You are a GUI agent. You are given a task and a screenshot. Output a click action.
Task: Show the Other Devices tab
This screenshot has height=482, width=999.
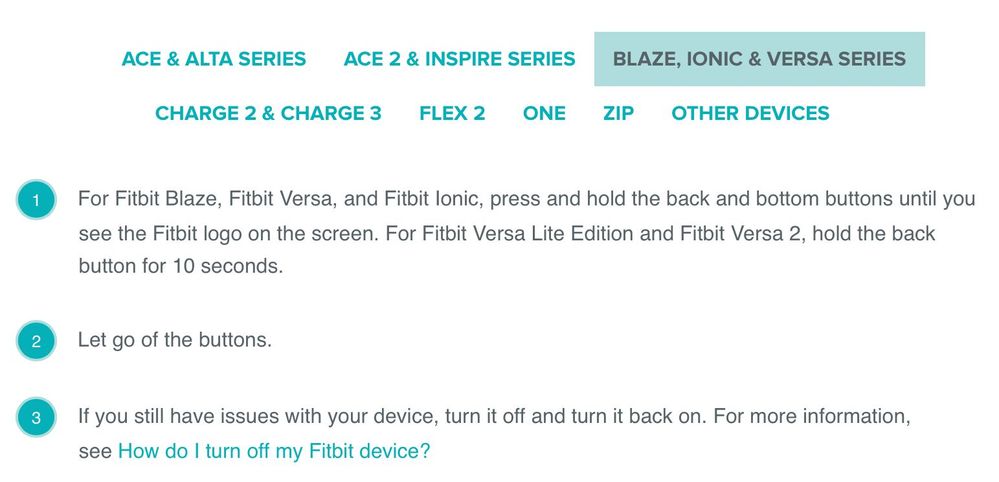[751, 113]
